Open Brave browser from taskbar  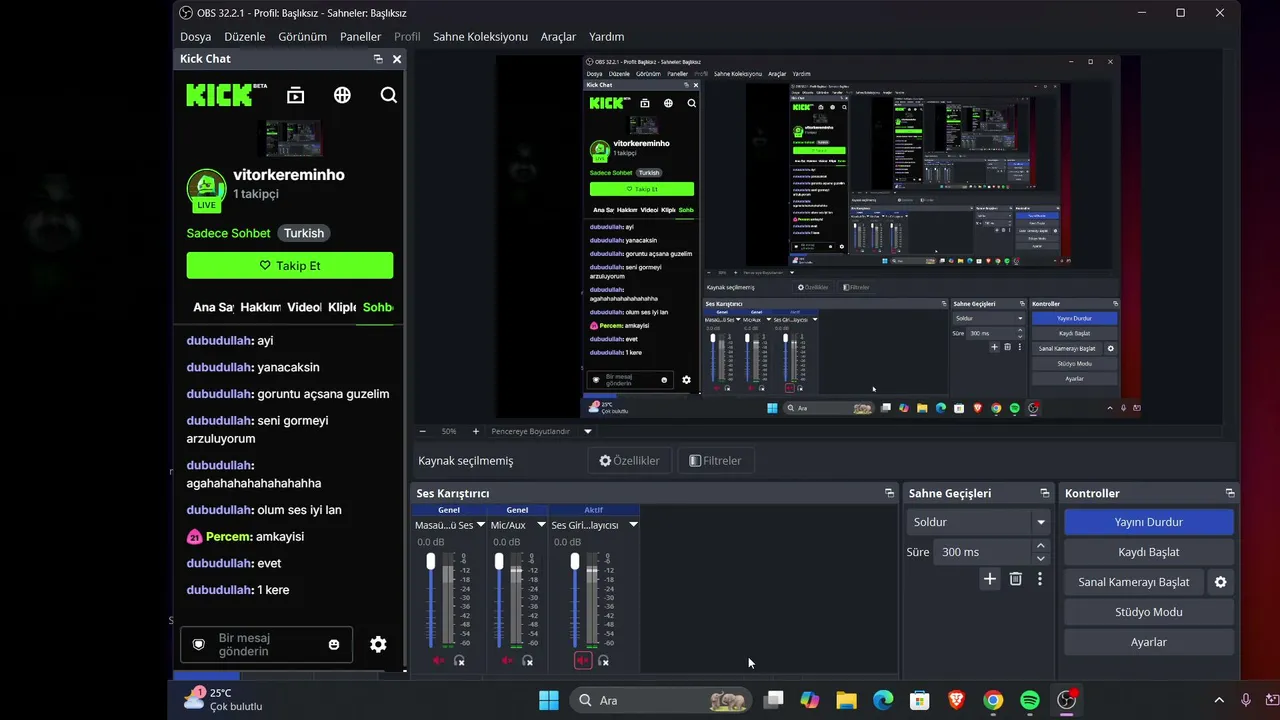pyautogui.click(x=956, y=700)
